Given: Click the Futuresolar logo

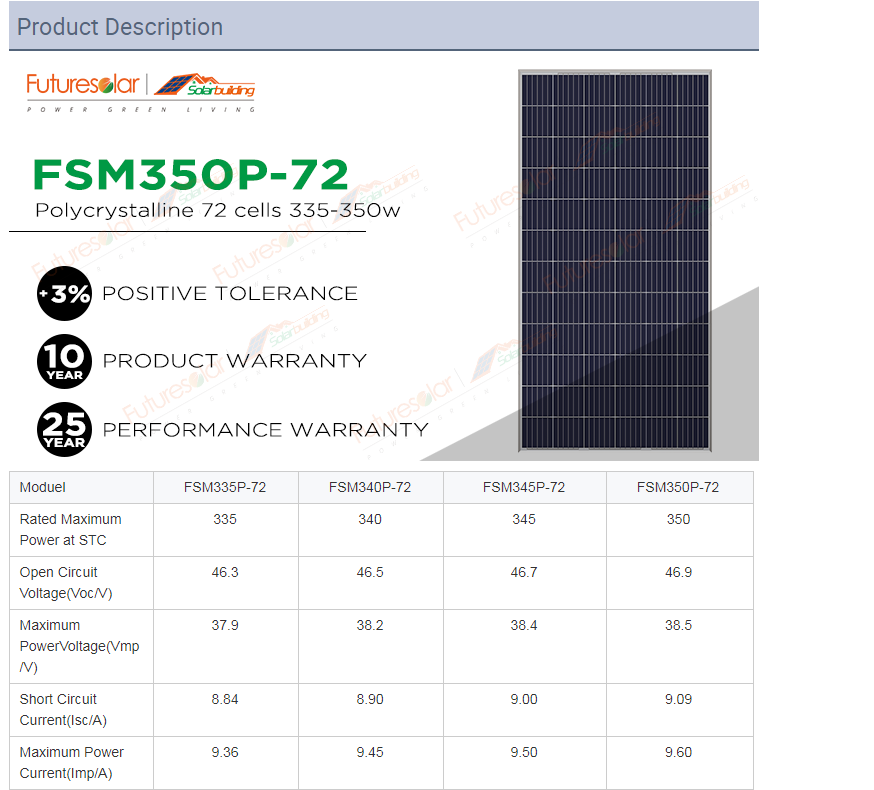Looking at the screenshot, I should pos(82,85).
